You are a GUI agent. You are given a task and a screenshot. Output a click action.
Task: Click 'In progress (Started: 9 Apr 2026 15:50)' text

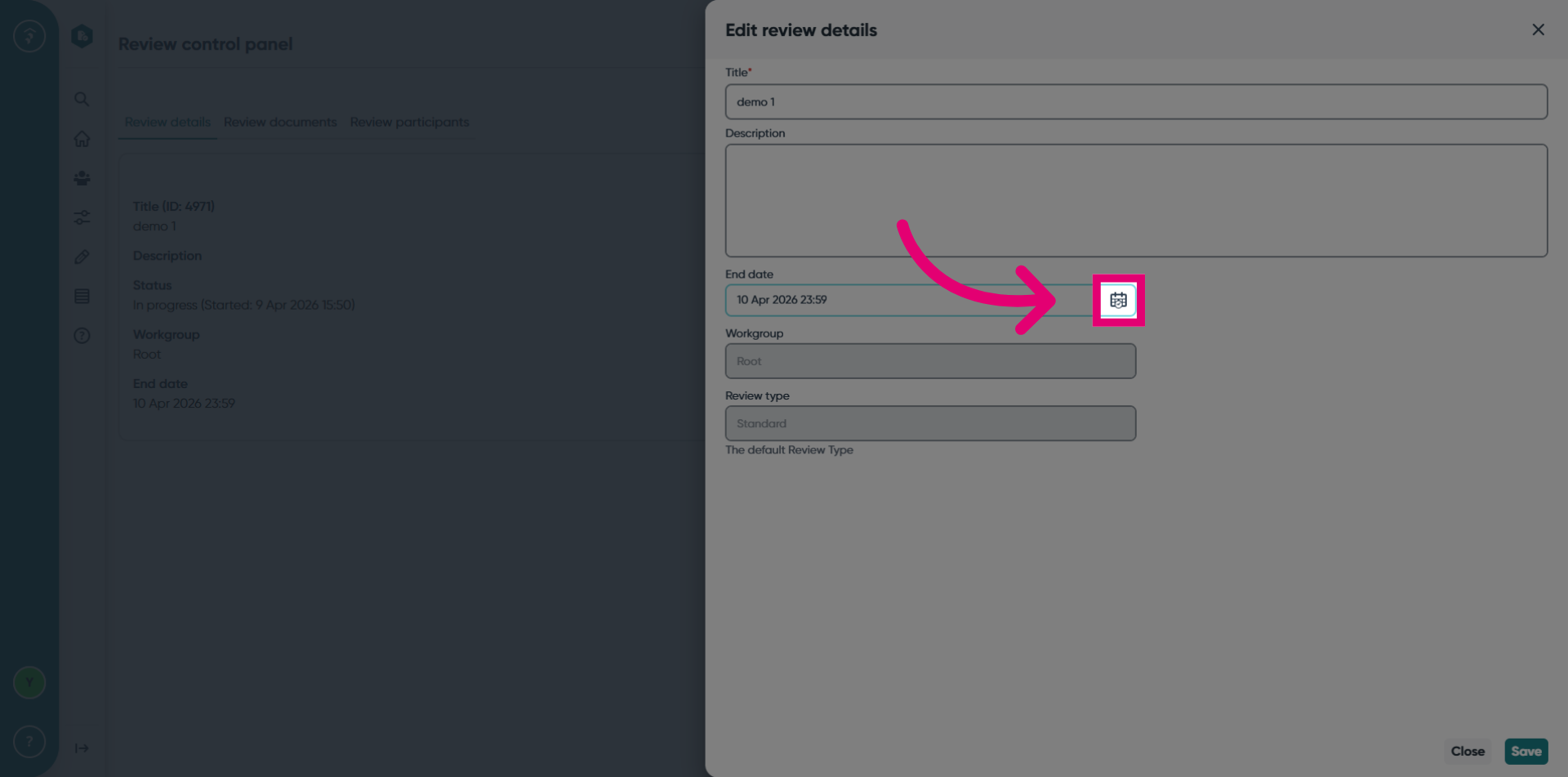244,305
